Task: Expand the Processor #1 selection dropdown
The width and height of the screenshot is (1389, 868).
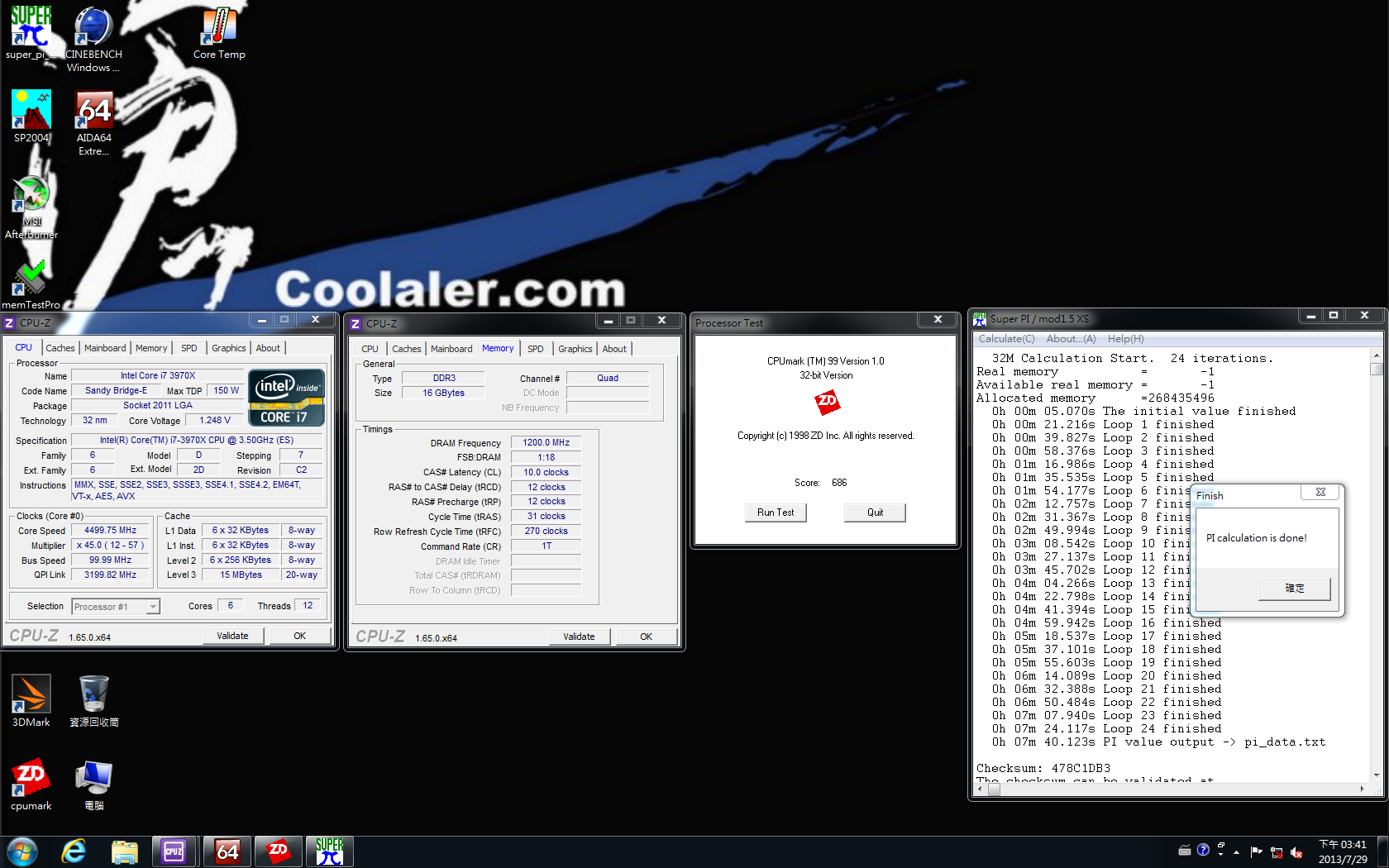Action: pyautogui.click(x=153, y=607)
